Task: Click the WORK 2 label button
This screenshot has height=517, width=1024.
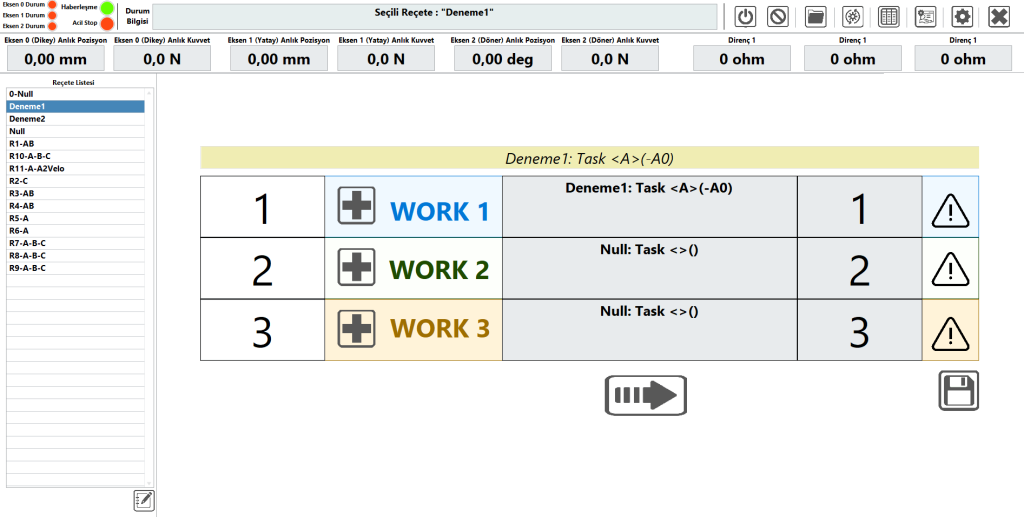Action: pos(439,270)
